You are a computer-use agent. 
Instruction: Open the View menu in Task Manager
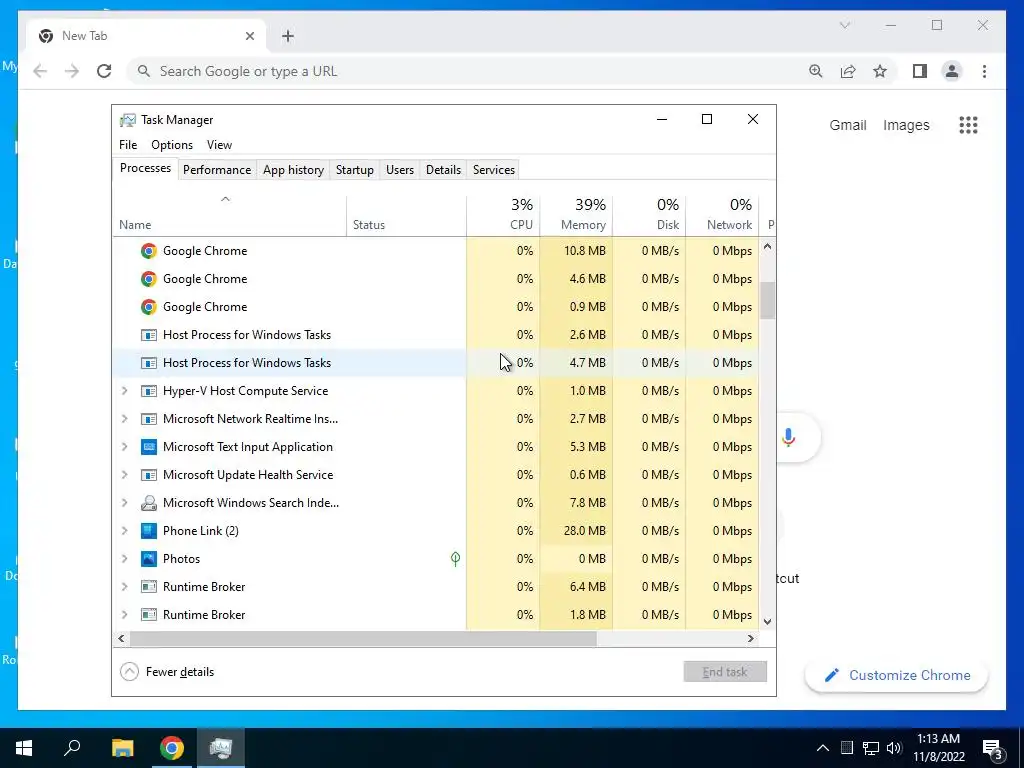(219, 145)
